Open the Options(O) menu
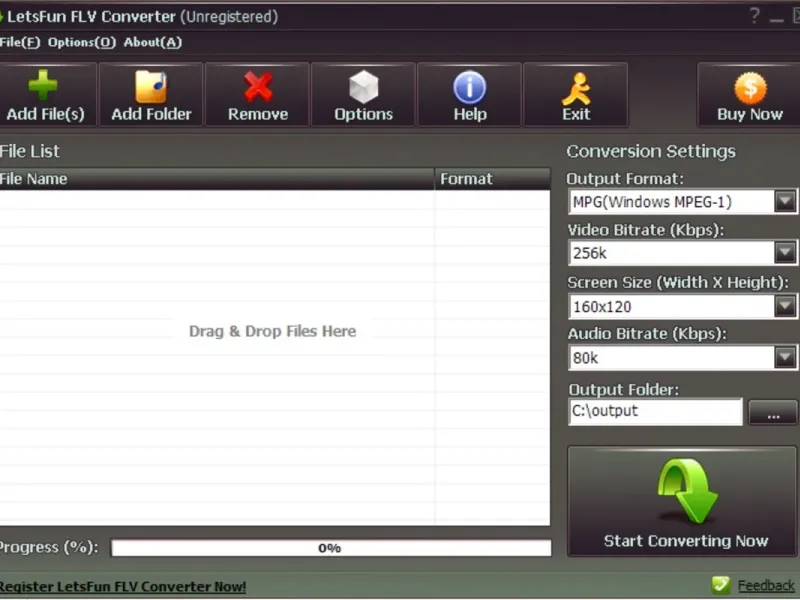800x600 pixels. click(82, 42)
